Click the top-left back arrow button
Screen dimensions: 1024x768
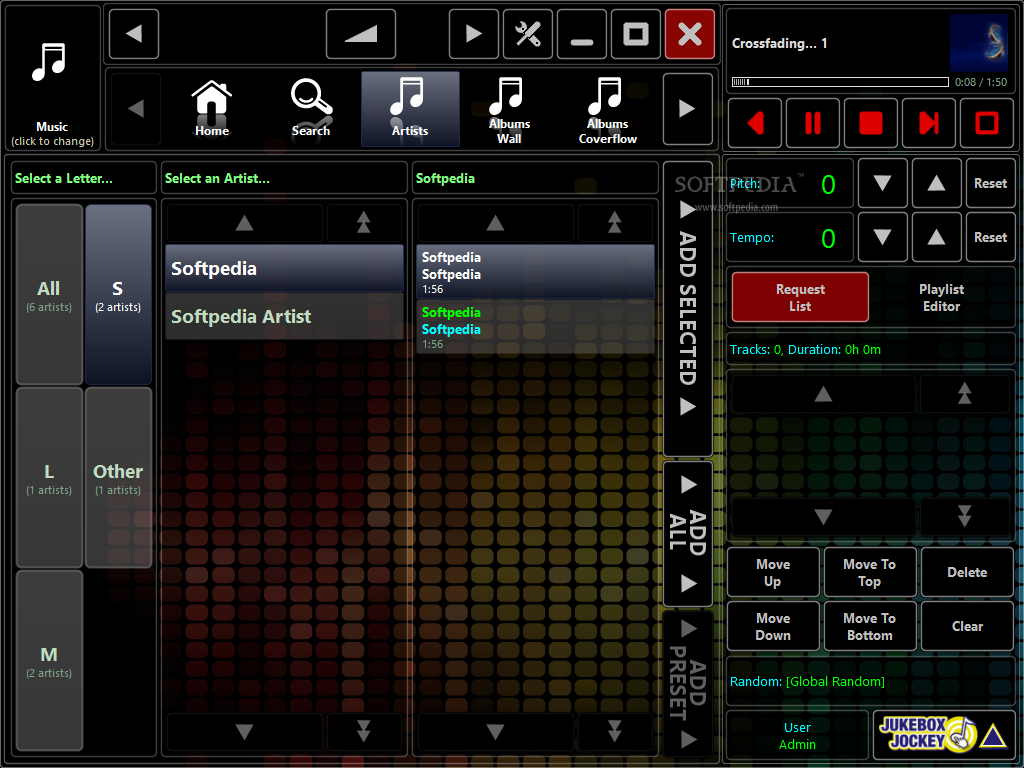[134, 34]
